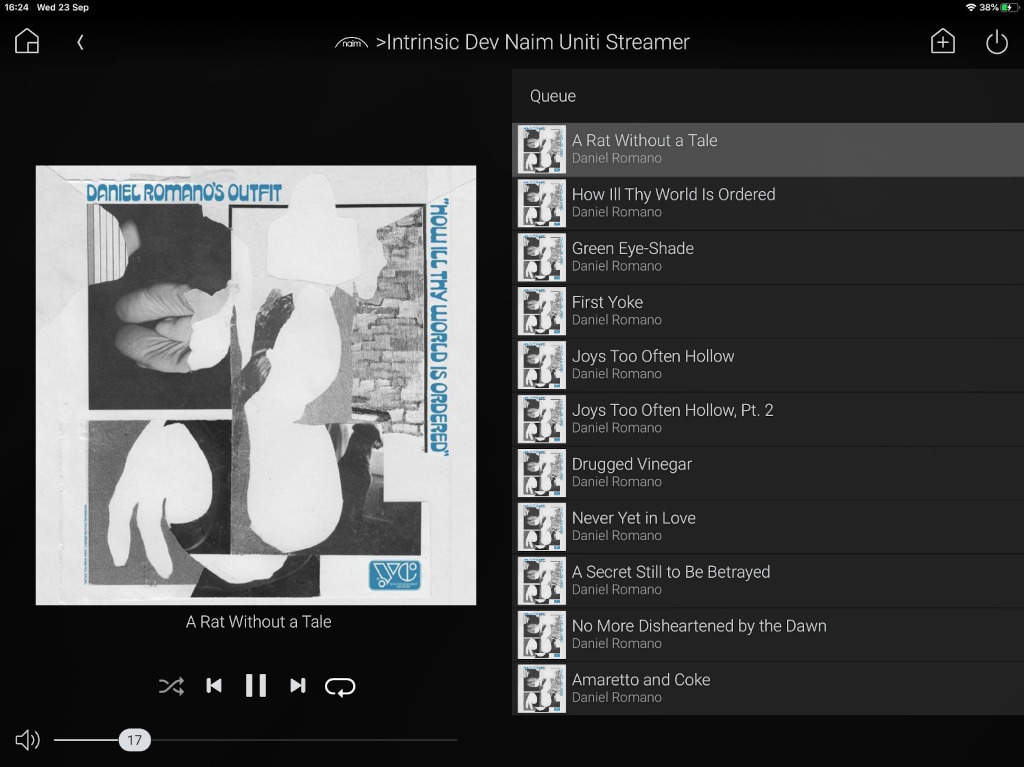Tap thumbnail beside 'First Yoke'
Screen dimensions: 1024x767
pyautogui.click(x=541, y=311)
